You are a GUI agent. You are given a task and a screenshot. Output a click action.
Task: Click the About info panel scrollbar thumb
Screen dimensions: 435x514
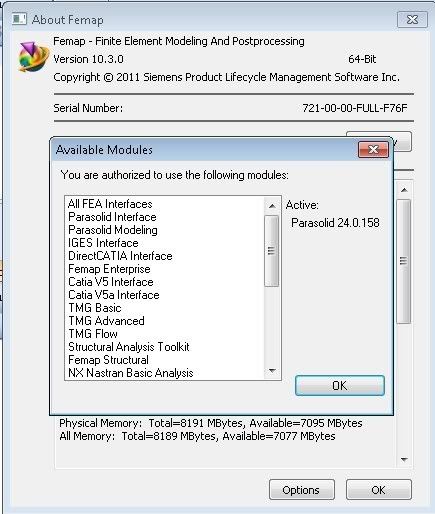pos(404,261)
